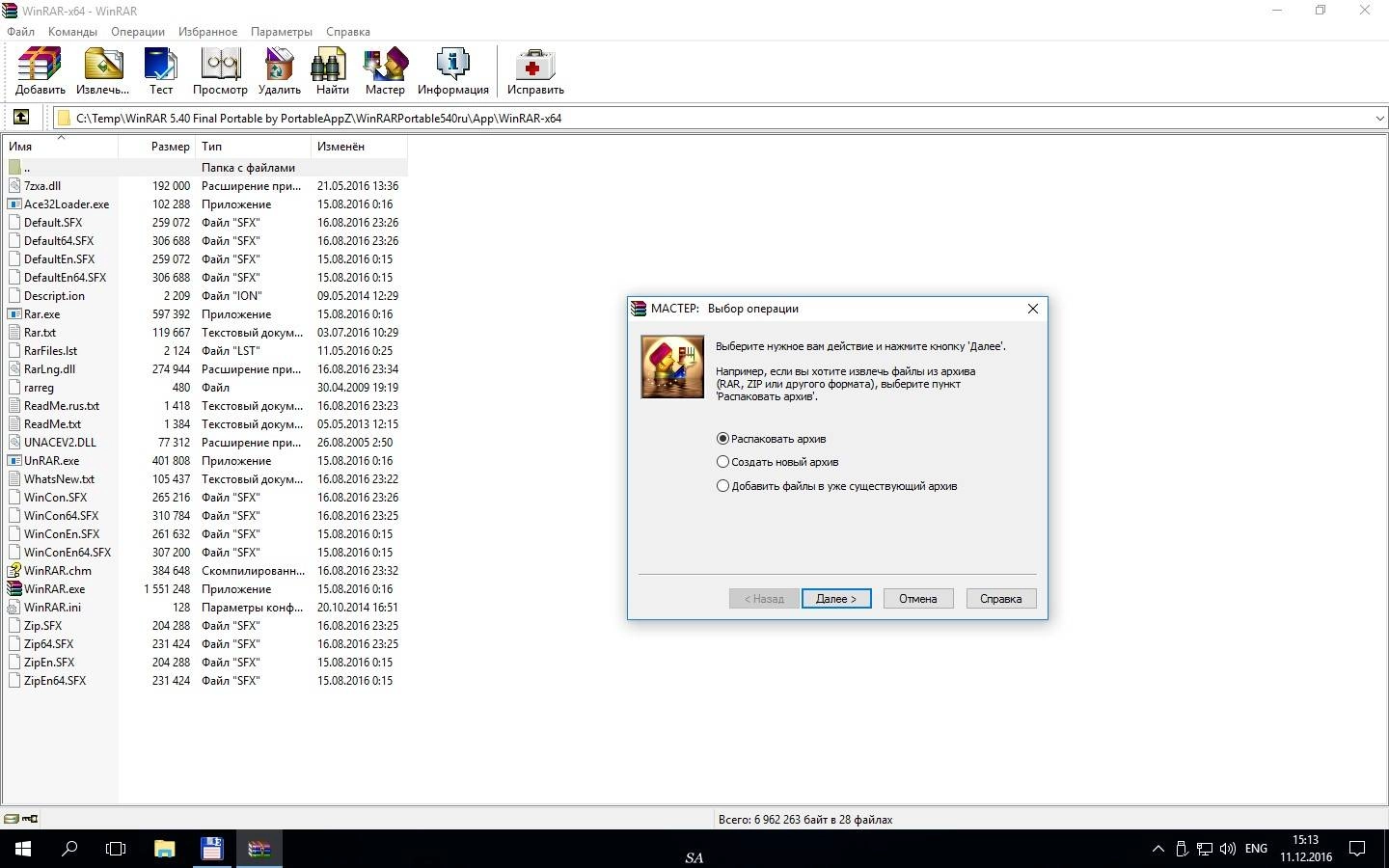Open the taskbar clock showing 15:13
Screen dimensions: 1389x868
pyautogui.click(x=1305, y=849)
